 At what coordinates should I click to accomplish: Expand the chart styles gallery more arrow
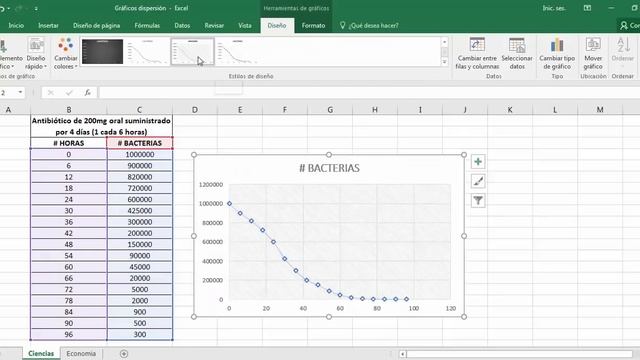click(444, 62)
